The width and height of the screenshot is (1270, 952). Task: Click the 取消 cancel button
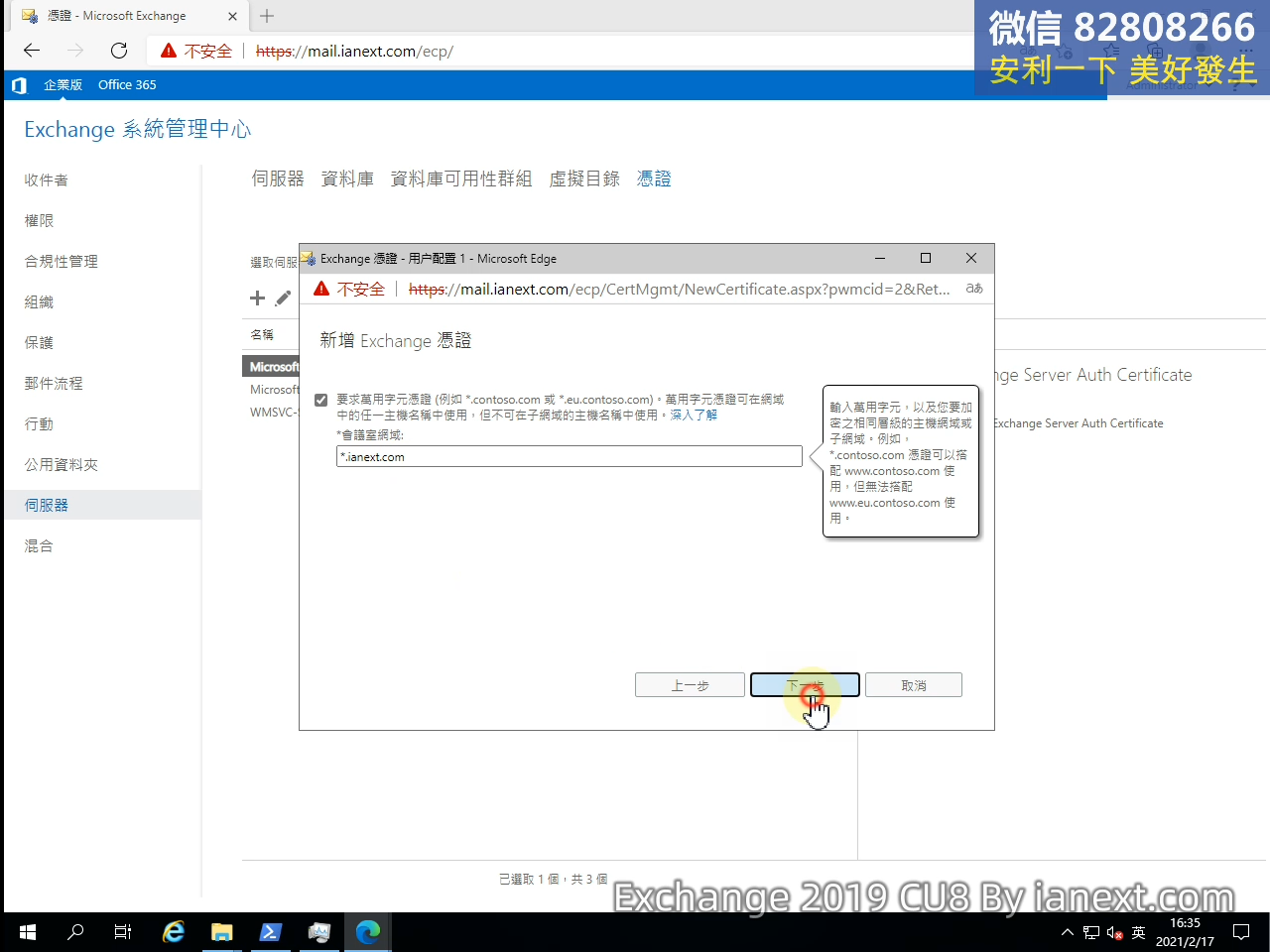[914, 685]
